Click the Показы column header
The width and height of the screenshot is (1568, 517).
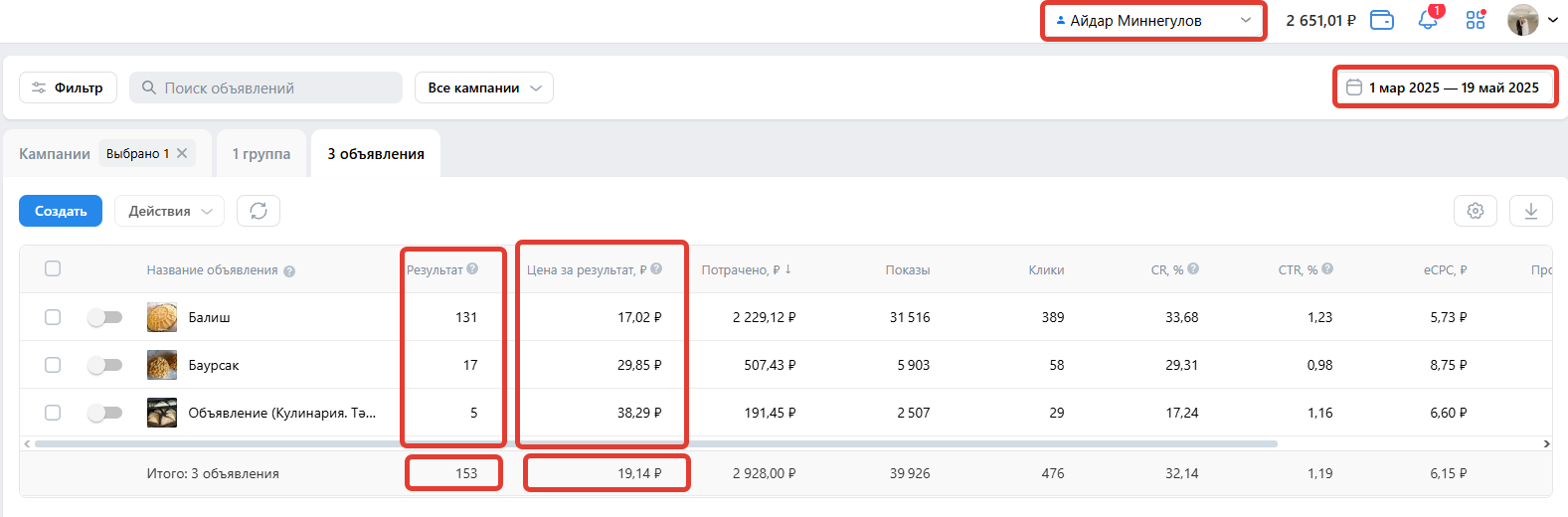click(908, 269)
